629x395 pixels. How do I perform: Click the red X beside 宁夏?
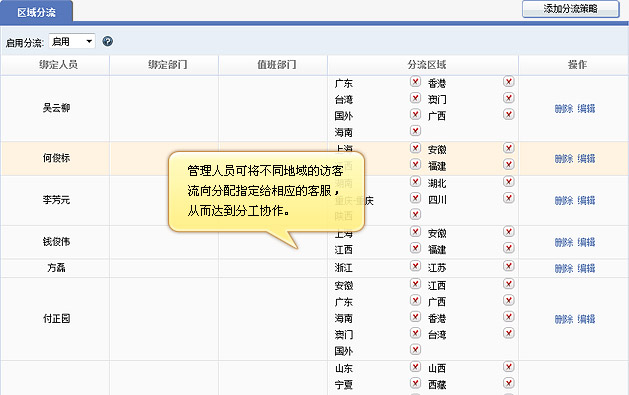pyautogui.click(x=415, y=383)
